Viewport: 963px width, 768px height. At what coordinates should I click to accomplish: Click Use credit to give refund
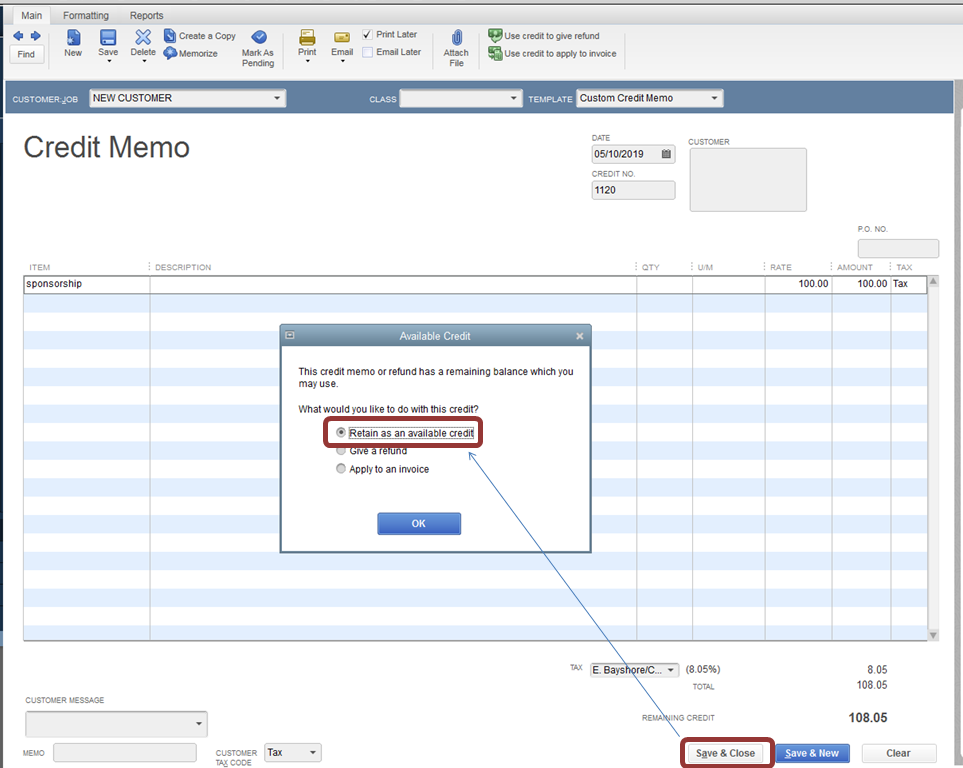click(x=544, y=36)
